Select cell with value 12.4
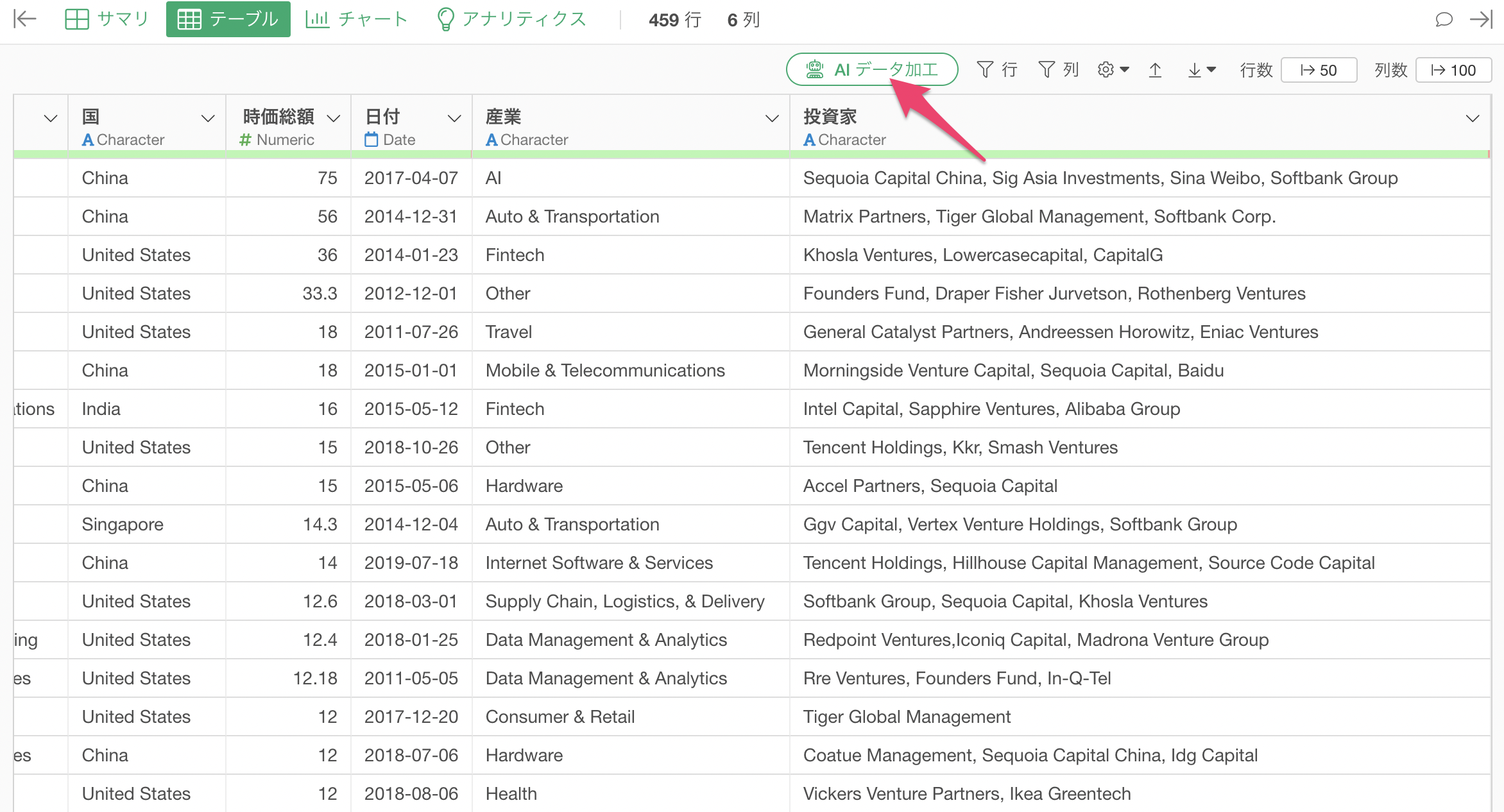The height and width of the screenshot is (812, 1504). 288,639
